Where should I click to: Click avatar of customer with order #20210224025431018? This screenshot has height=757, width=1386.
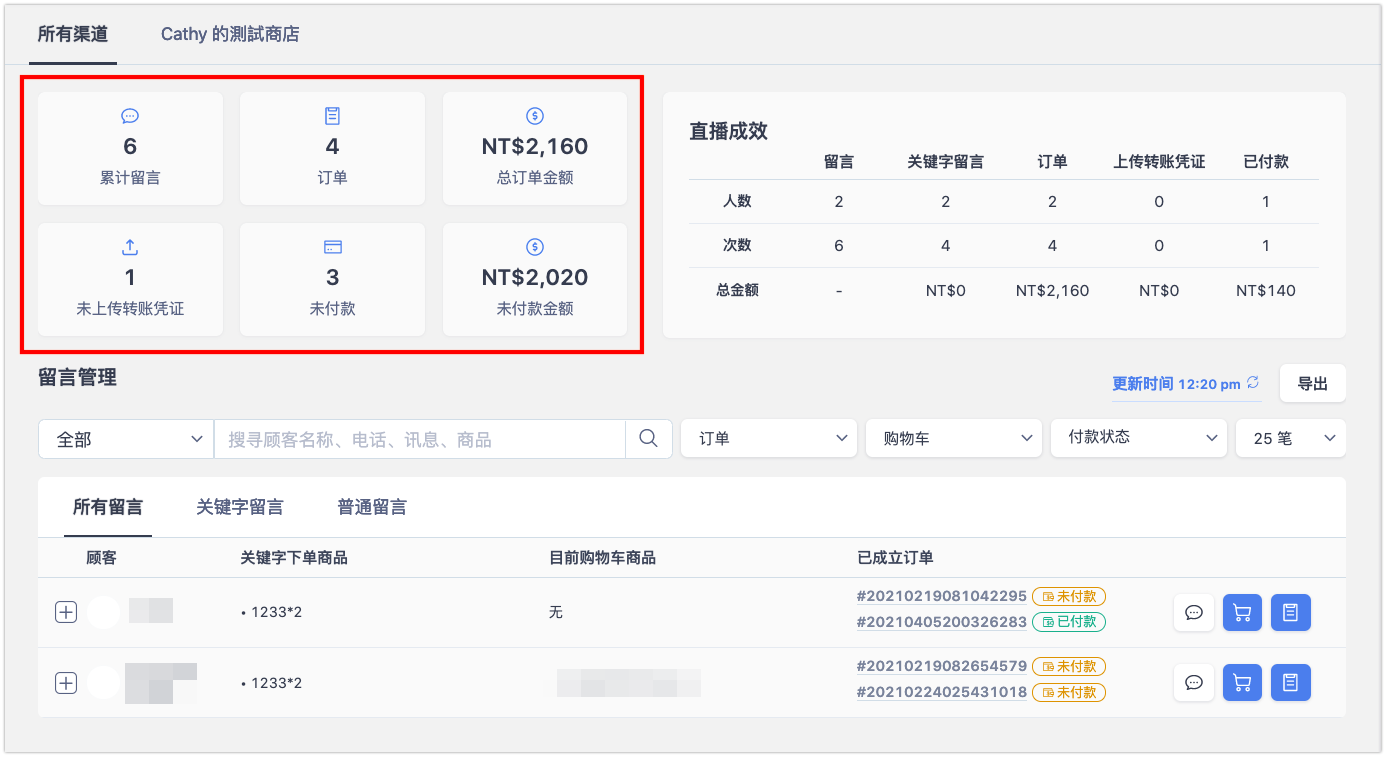pyautogui.click(x=104, y=682)
